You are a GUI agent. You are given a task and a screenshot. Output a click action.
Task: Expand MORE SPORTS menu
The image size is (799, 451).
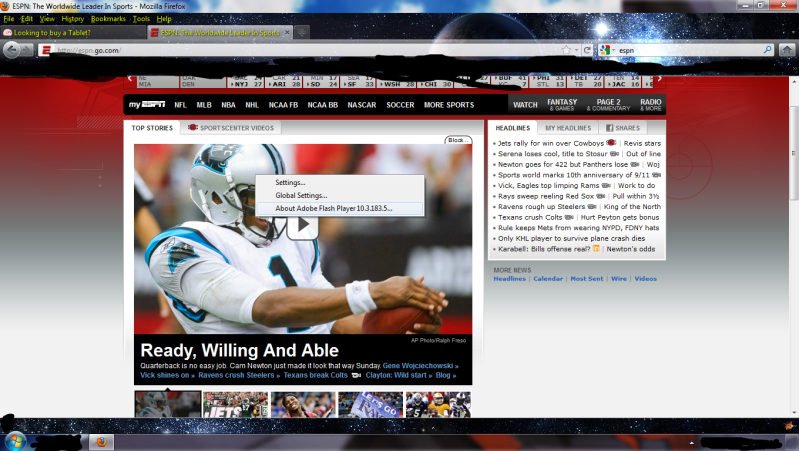coord(449,105)
